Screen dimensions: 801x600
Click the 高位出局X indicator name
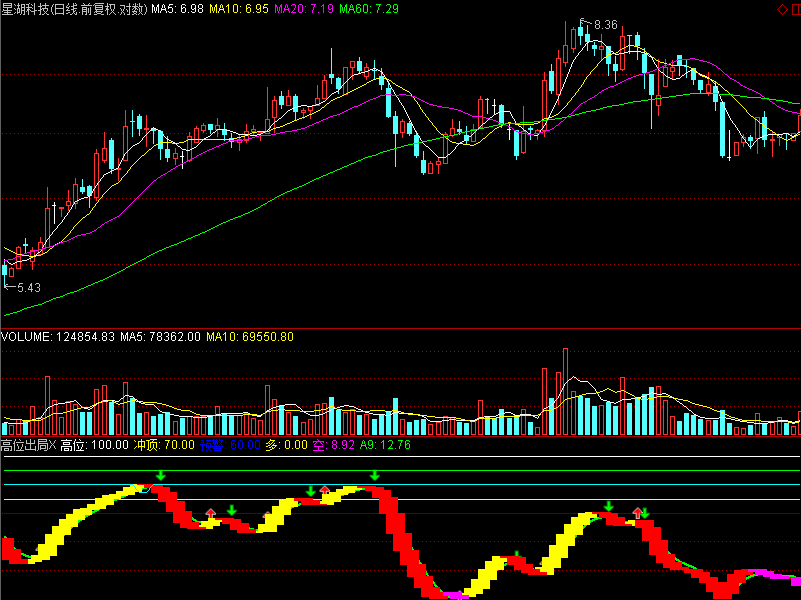29,445
